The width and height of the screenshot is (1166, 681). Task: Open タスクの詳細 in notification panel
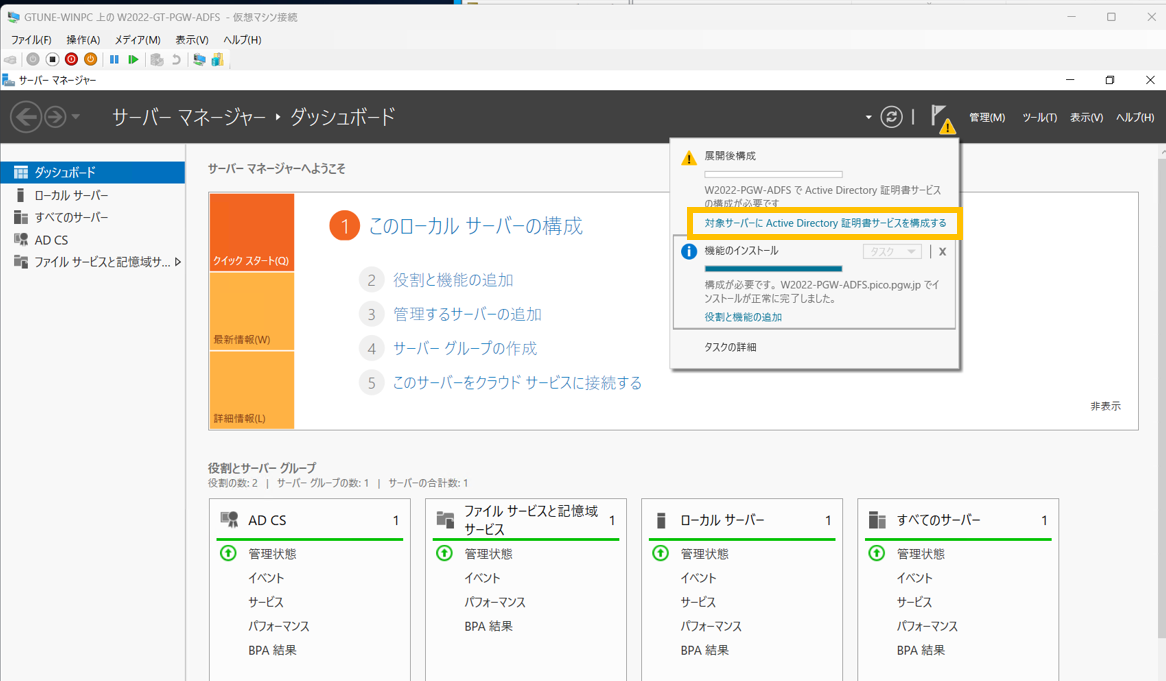(x=730, y=347)
